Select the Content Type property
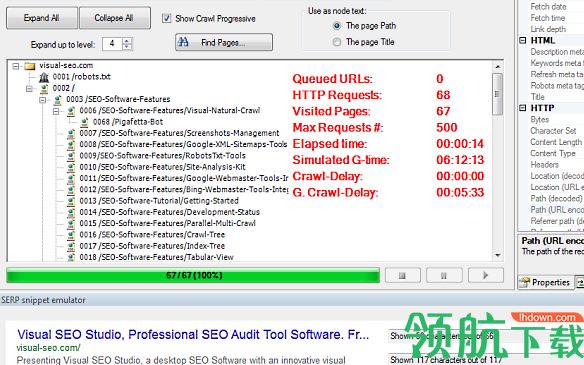Viewport: 584px width, 365px height. pos(553,153)
